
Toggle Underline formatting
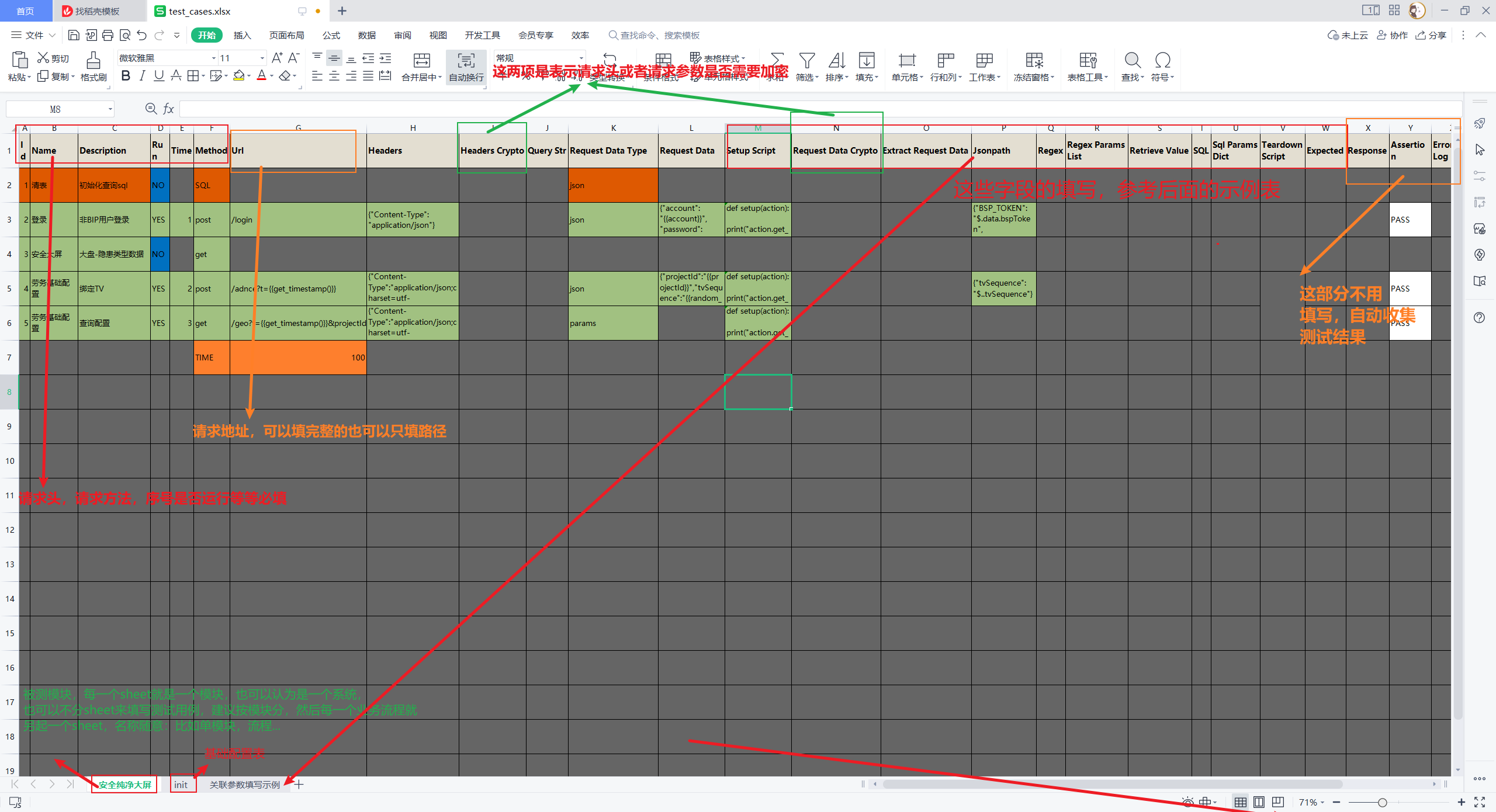159,76
